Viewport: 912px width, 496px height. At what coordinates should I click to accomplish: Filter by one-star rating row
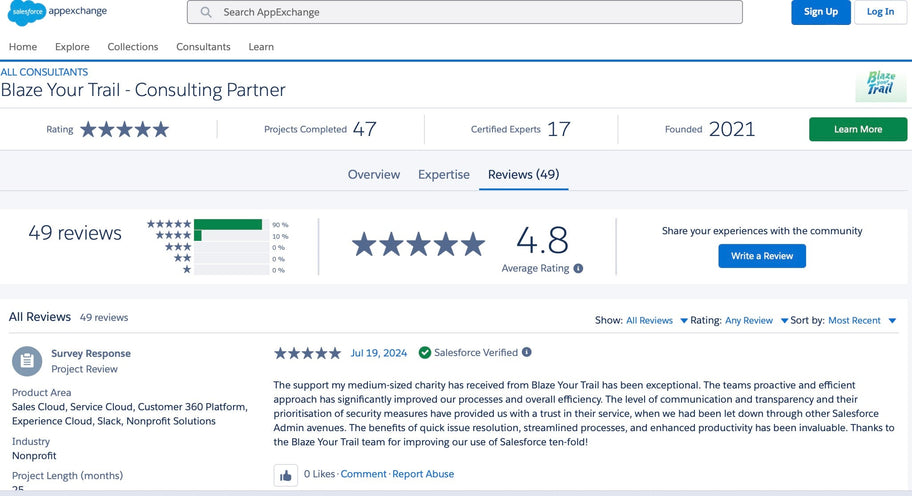235,270
